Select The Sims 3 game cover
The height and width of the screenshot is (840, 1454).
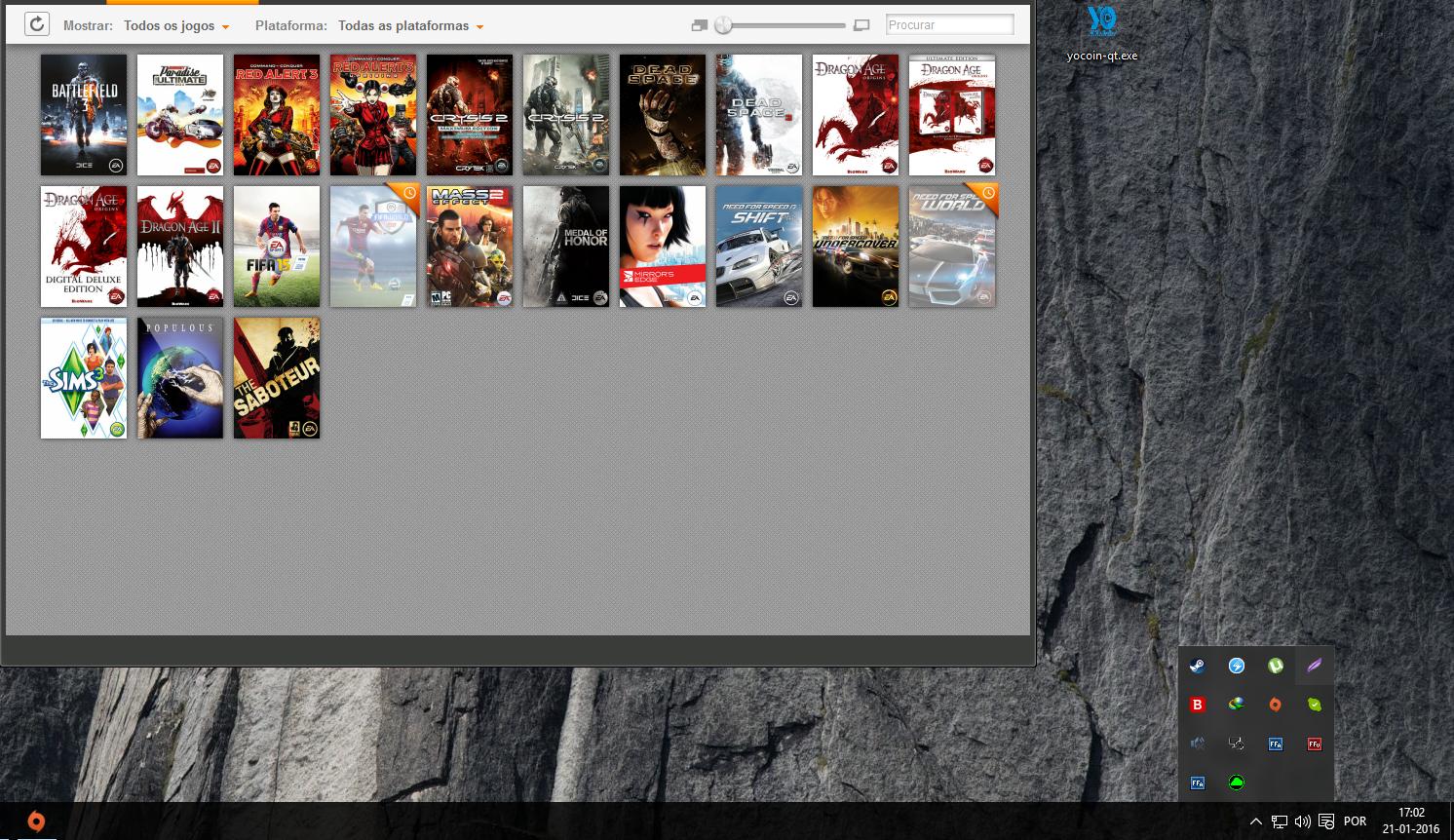[x=84, y=378]
